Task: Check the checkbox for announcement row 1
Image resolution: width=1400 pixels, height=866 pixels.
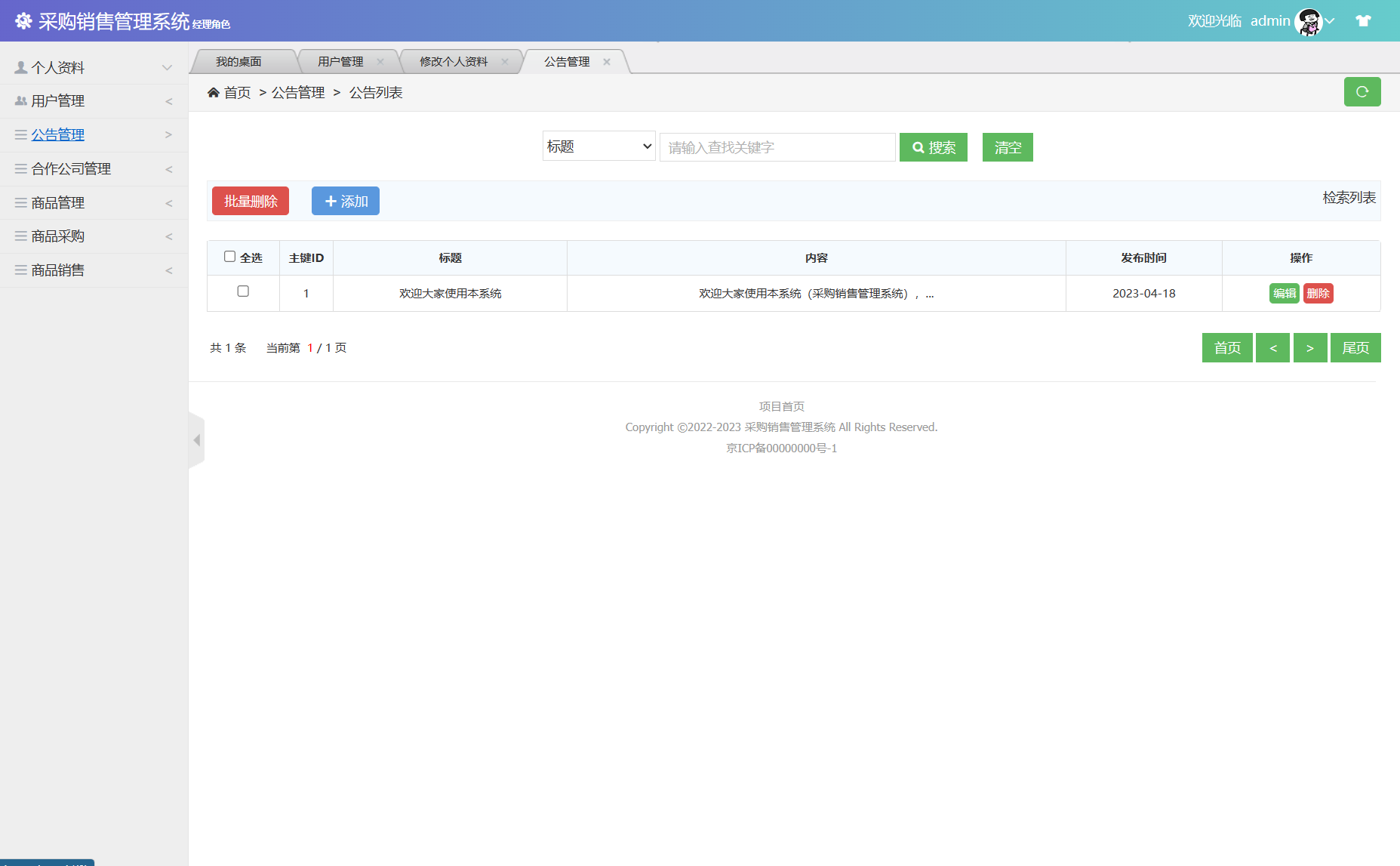Action: coord(243,292)
